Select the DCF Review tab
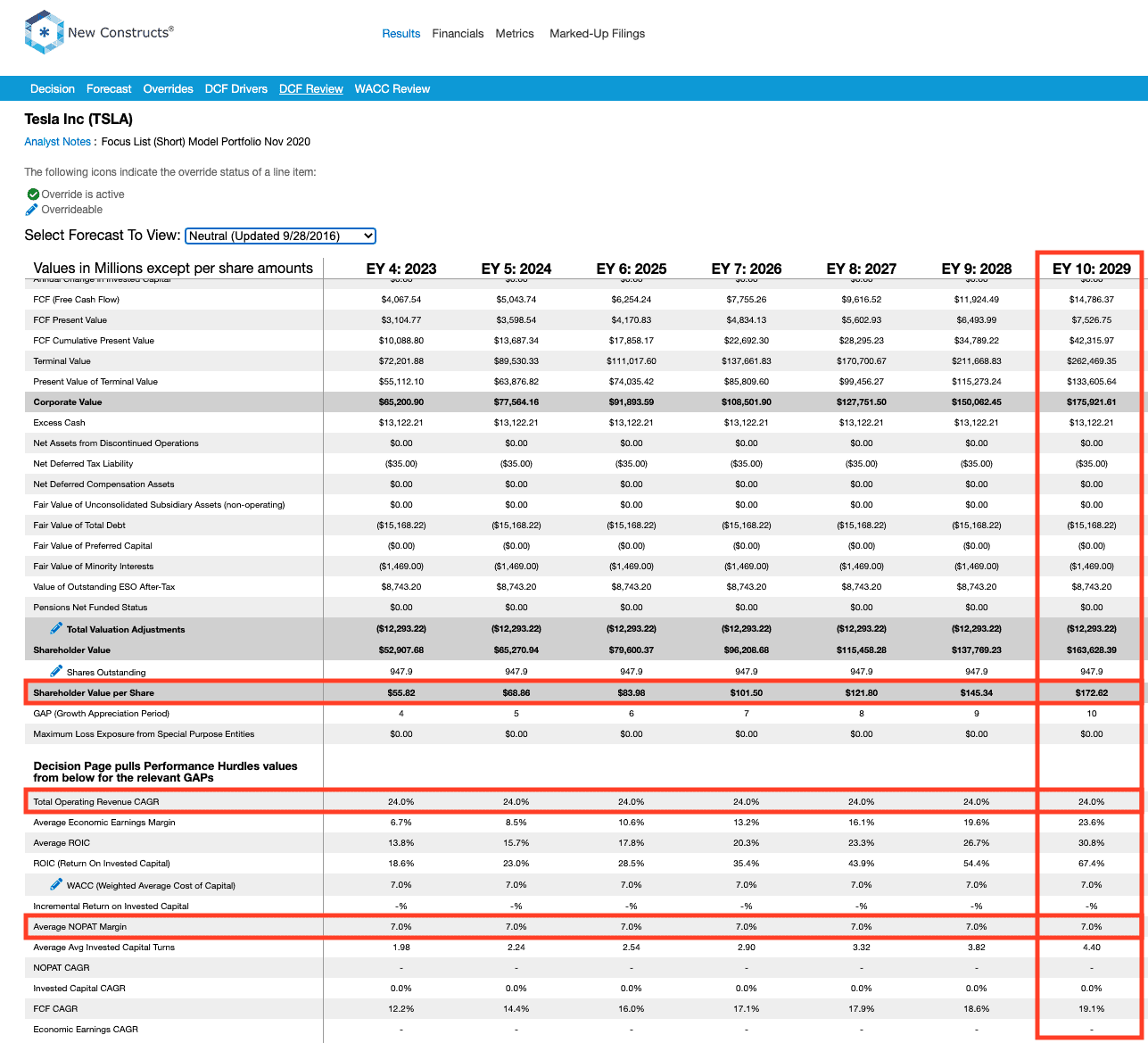This screenshot has width=1148, height=1043. tap(311, 89)
